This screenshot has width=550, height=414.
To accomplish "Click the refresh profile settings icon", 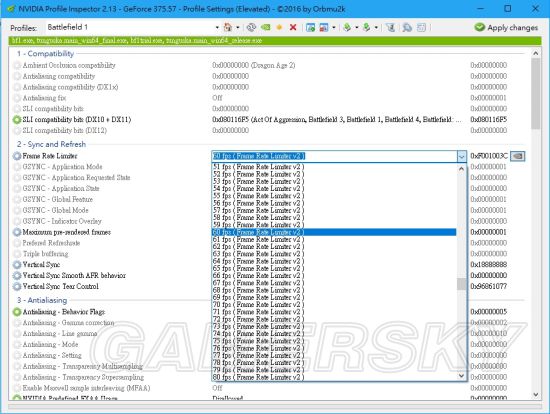I will [251, 27].
